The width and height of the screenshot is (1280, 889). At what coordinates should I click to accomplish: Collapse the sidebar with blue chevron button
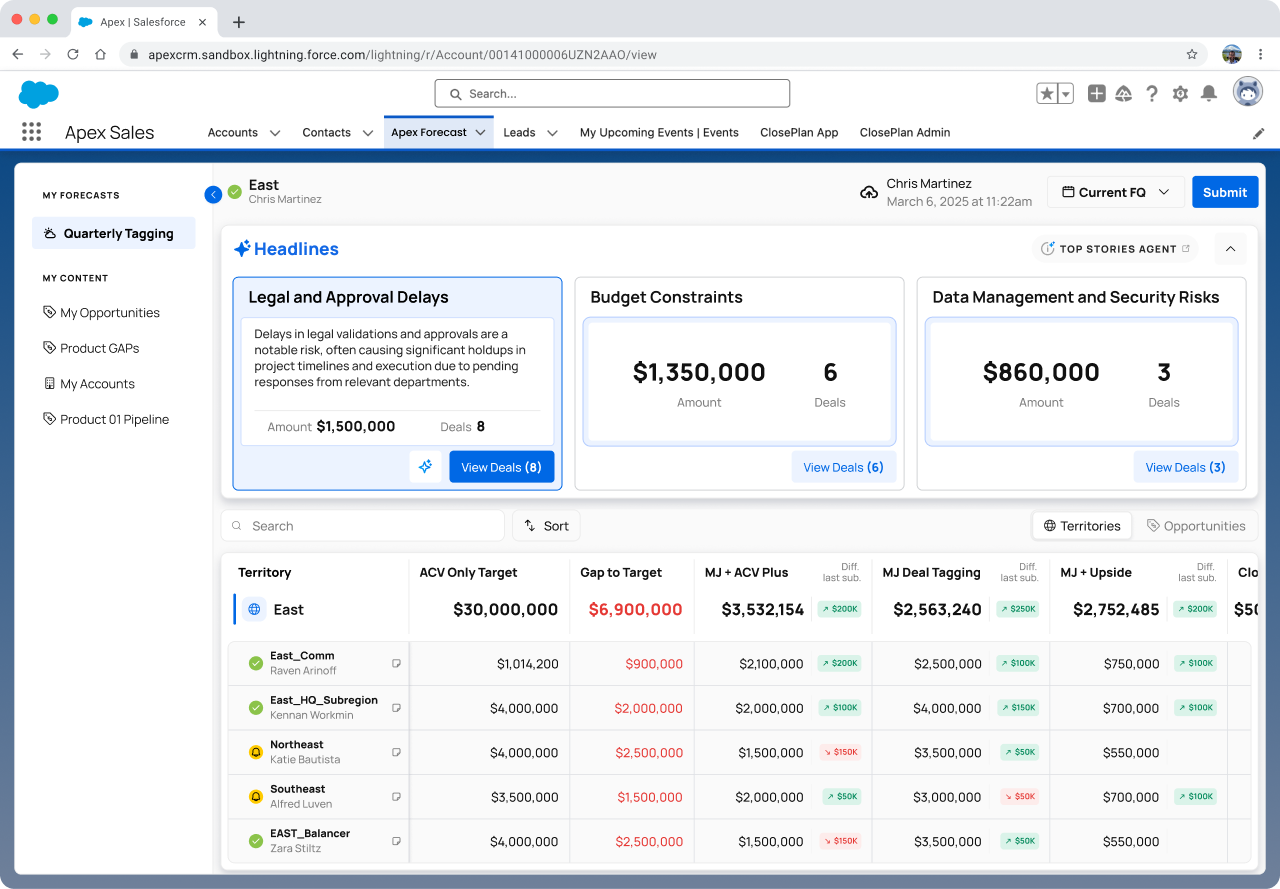[213, 195]
